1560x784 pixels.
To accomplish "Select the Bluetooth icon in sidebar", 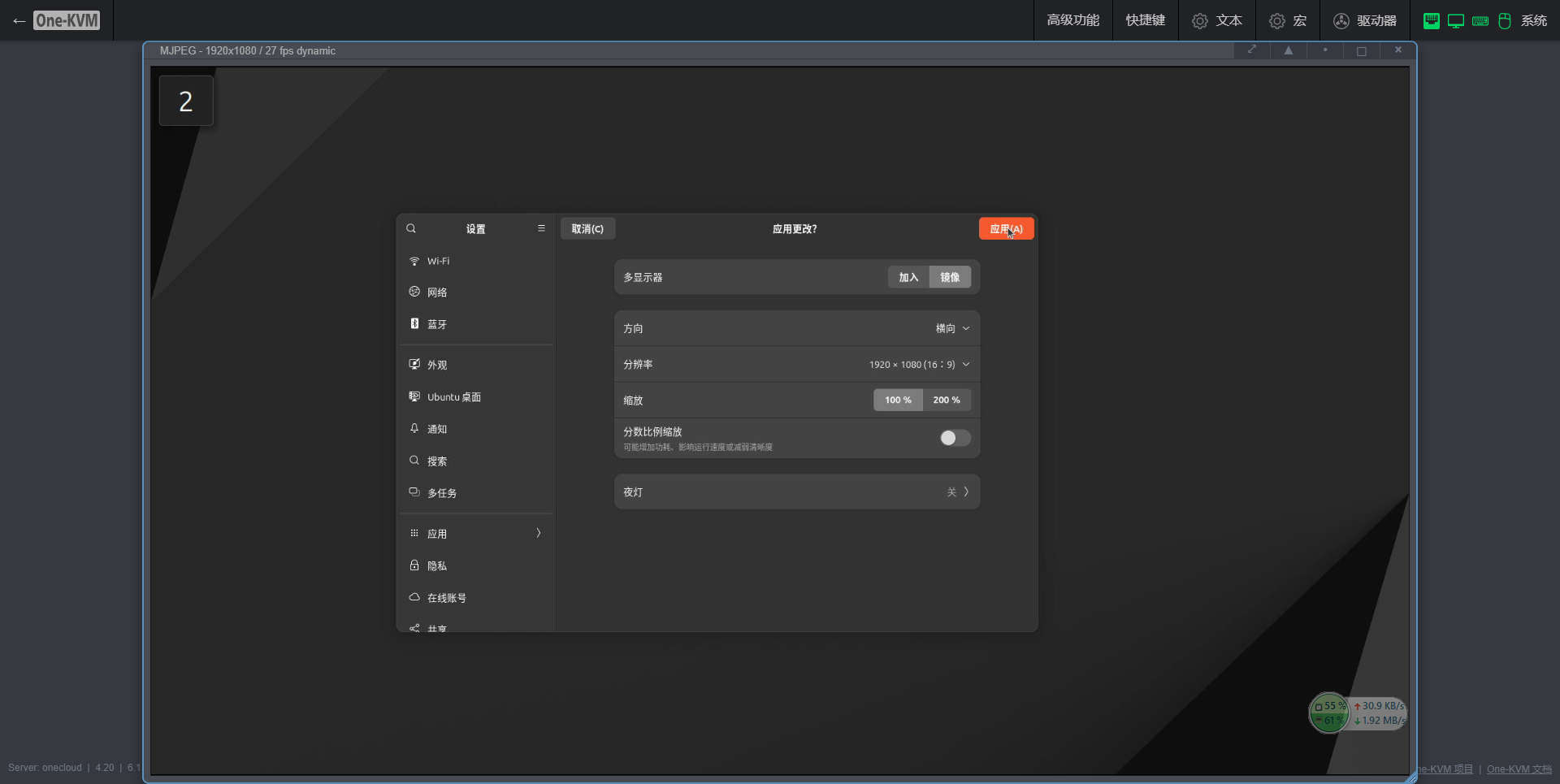I will tap(414, 323).
